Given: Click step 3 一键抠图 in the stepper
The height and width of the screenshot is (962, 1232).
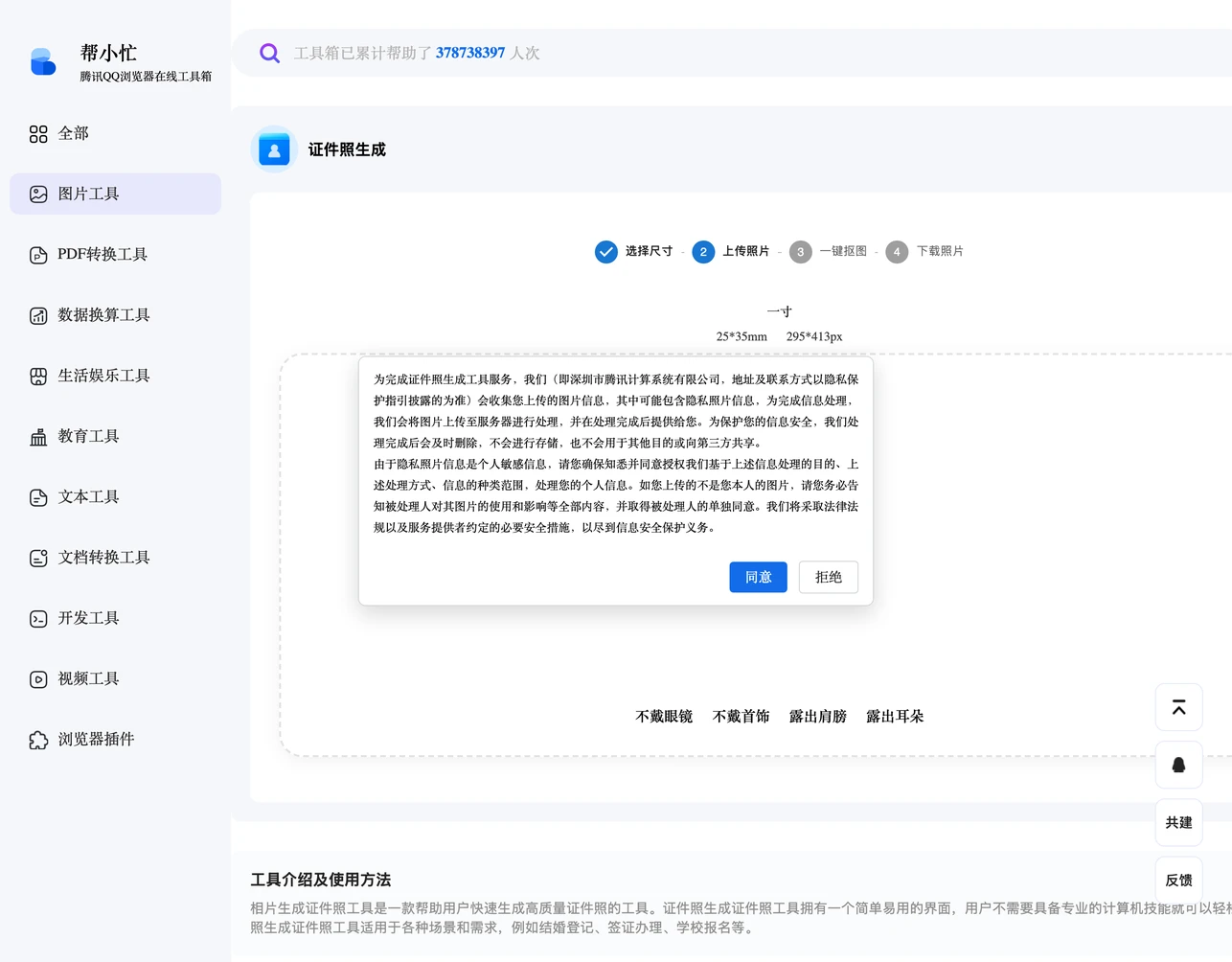Looking at the screenshot, I should [x=828, y=252].
